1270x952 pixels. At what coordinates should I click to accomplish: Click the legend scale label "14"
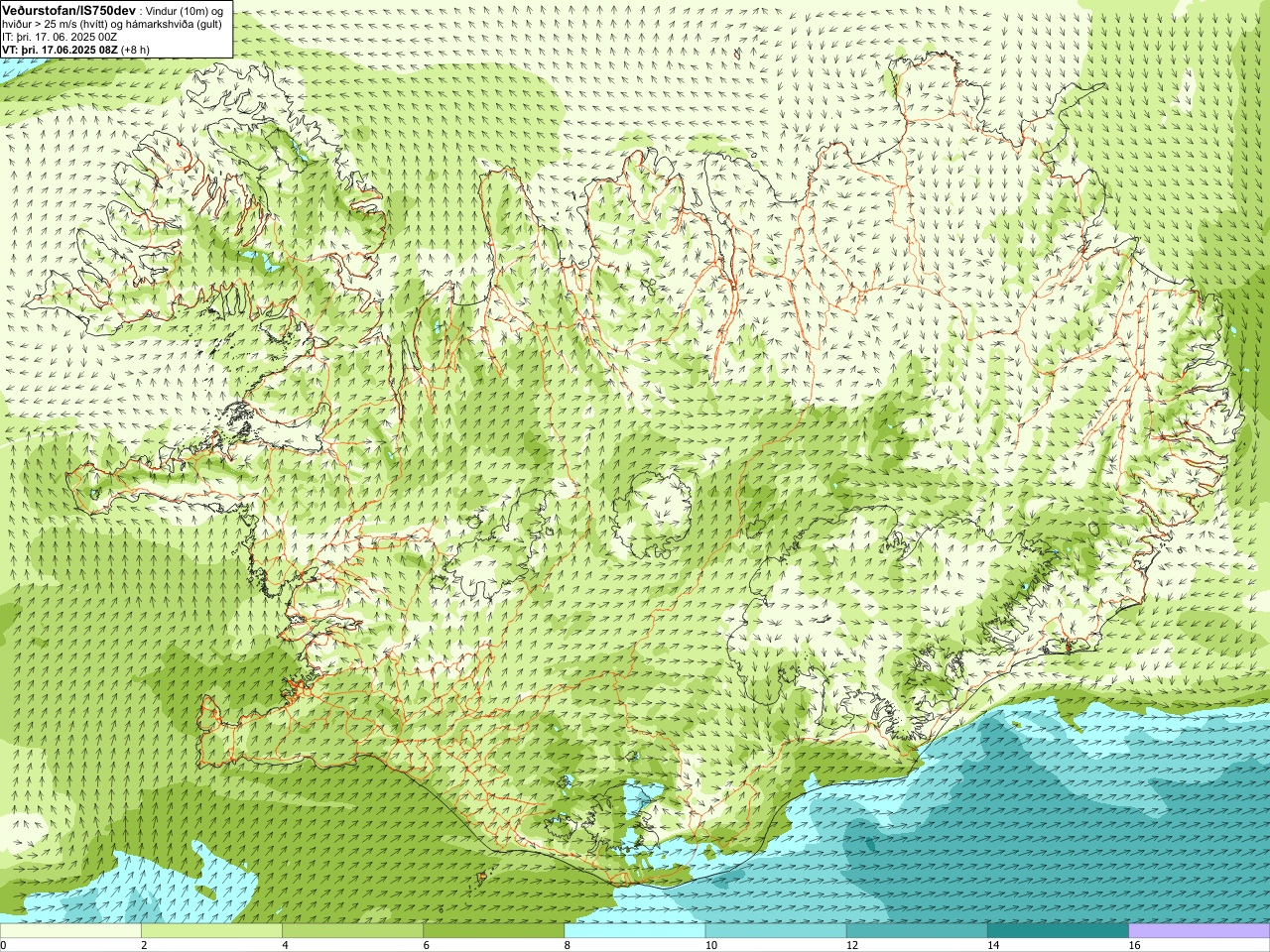(993, 945)
